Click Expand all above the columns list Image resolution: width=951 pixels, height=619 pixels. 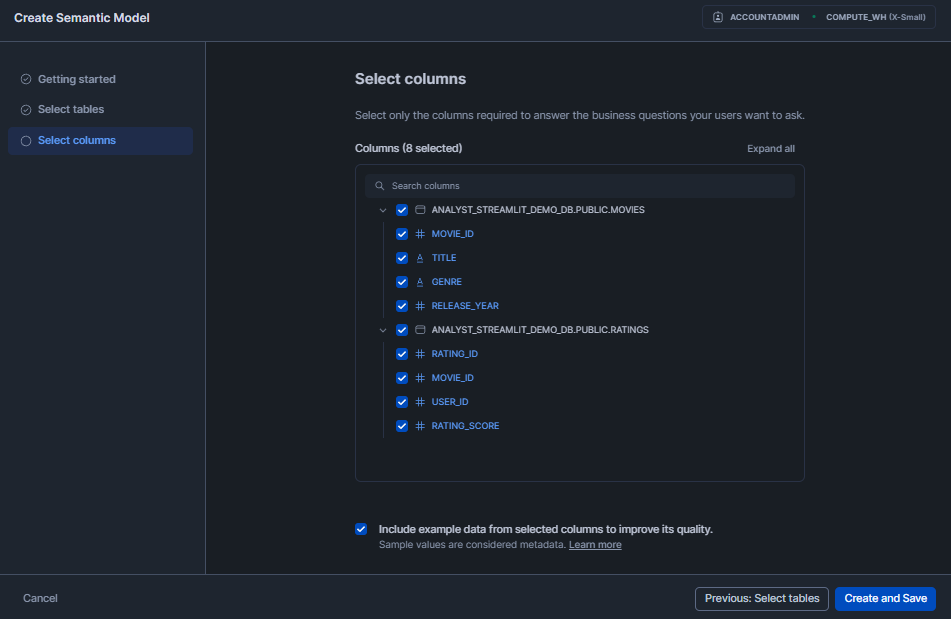pyautogui.click(x=770, y=148)
